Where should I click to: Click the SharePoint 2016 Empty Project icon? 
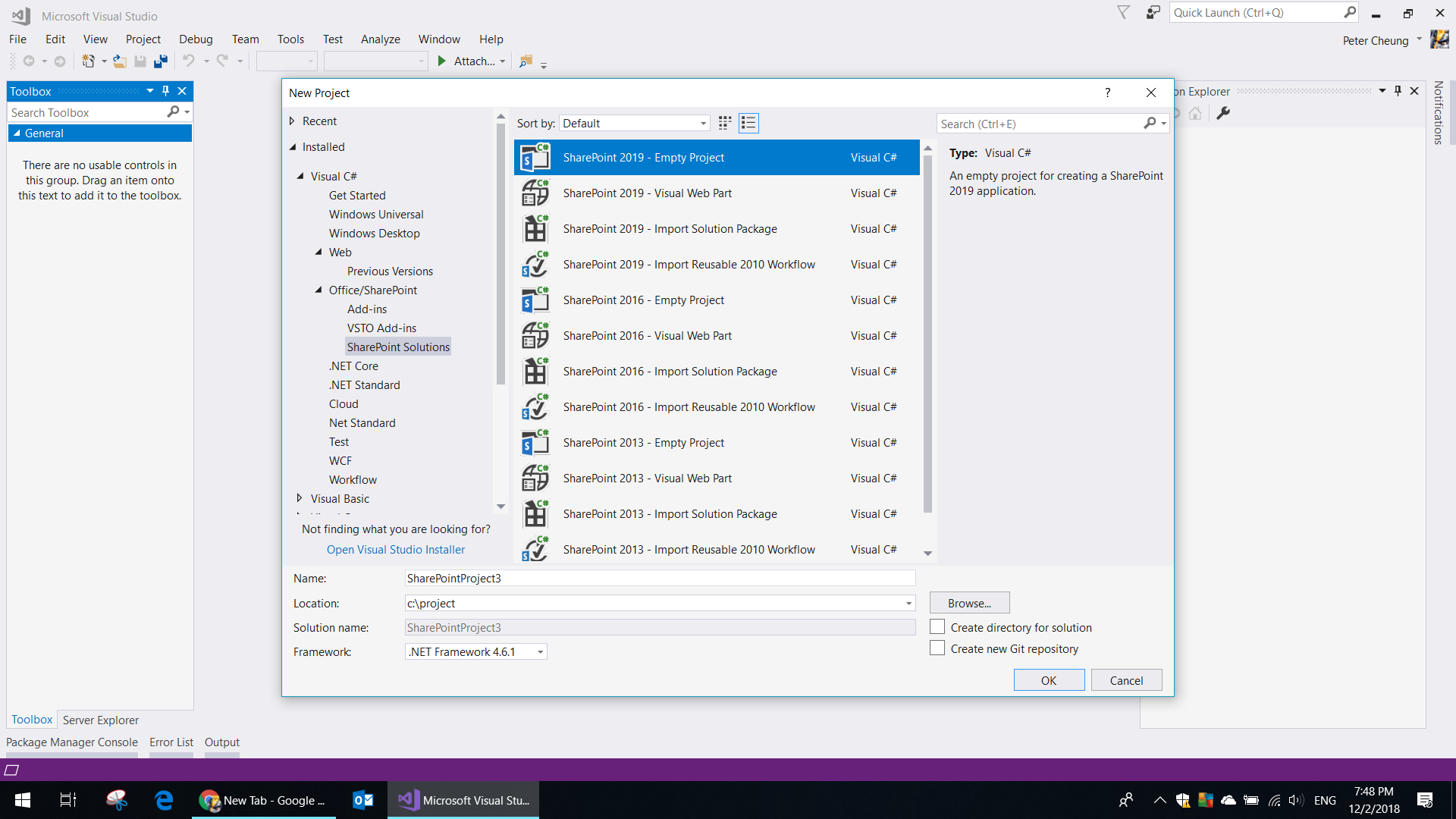click(535, 300)
